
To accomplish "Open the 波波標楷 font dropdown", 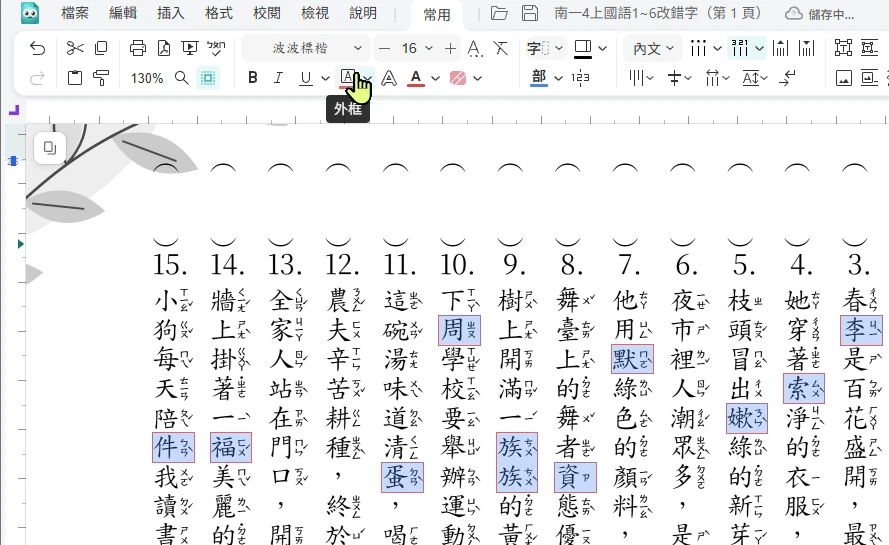I will pyautogui.click(x=307, y=49).
